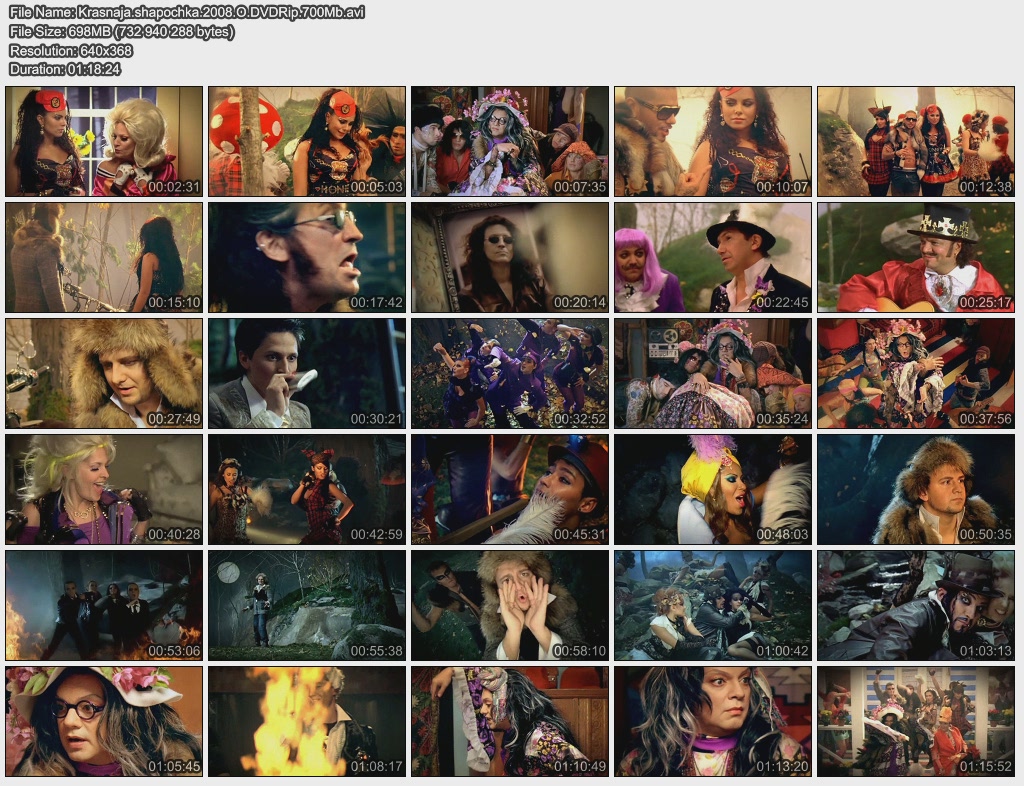Click the 00:53:06 fire scene thumbnail
The image size is (1024, 786).
[x=104, y=605]
